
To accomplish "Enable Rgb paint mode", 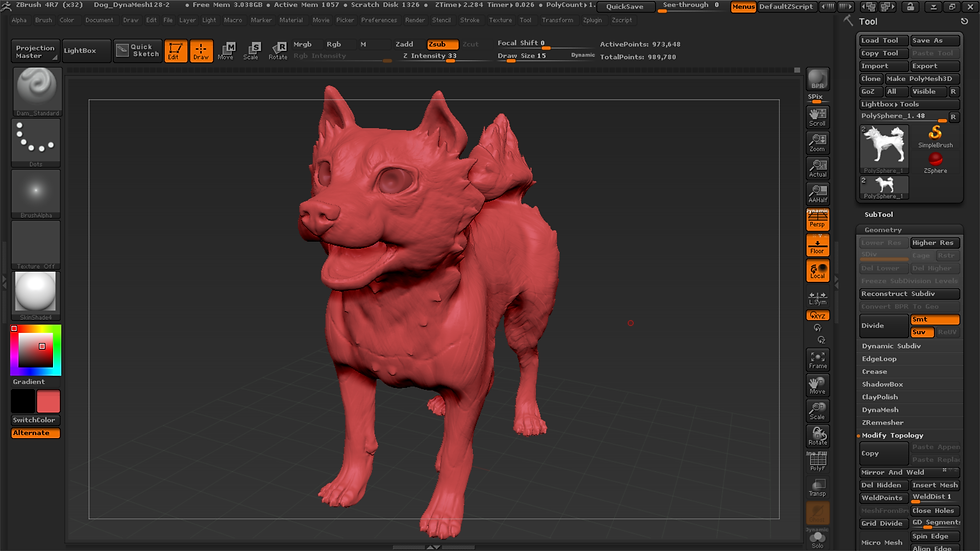I will tap(334, 44).
